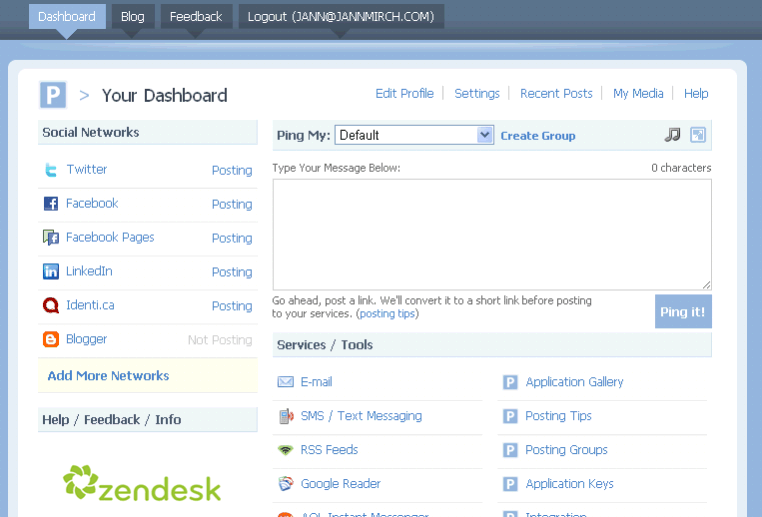Click the Facebook f icon

(x=51, y=204)
